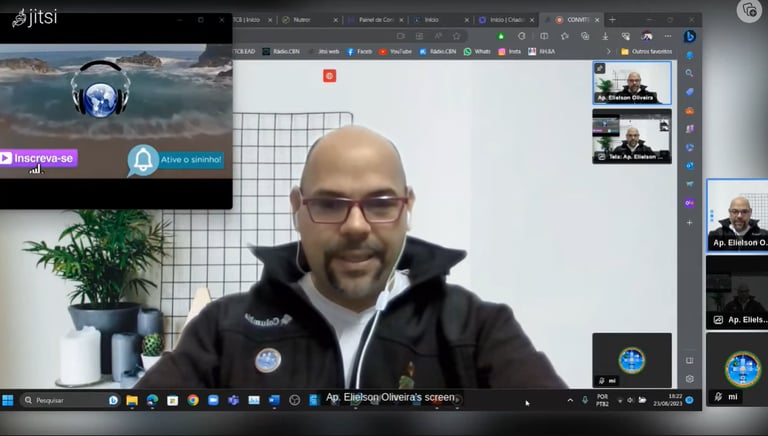Click the Inscreva-se subscribe button
Image resolution: width=768 pixels, height=436 pixels.
(39, 158)
